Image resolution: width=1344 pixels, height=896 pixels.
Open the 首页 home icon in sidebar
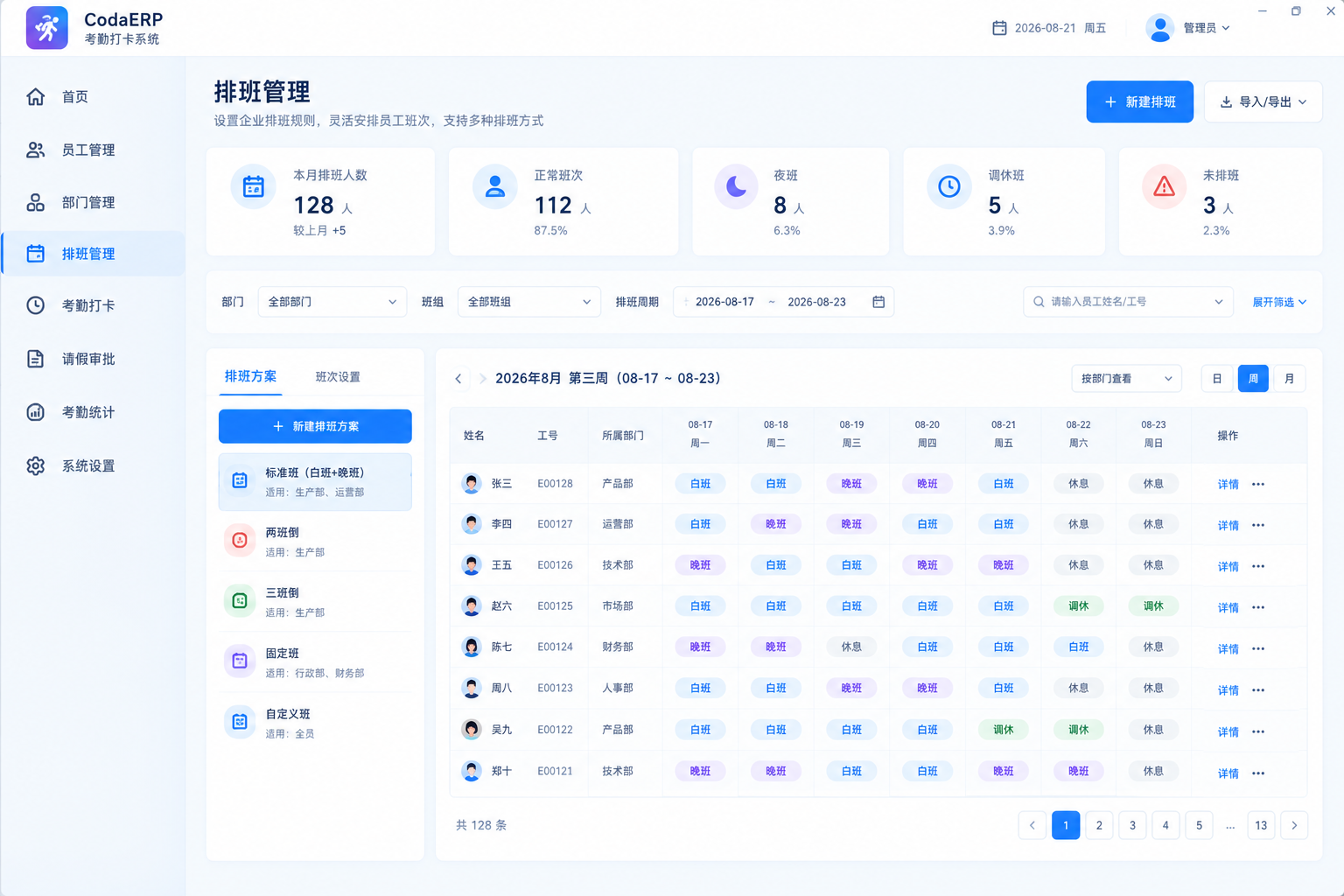pyautogui.click(x=35, y=96)
